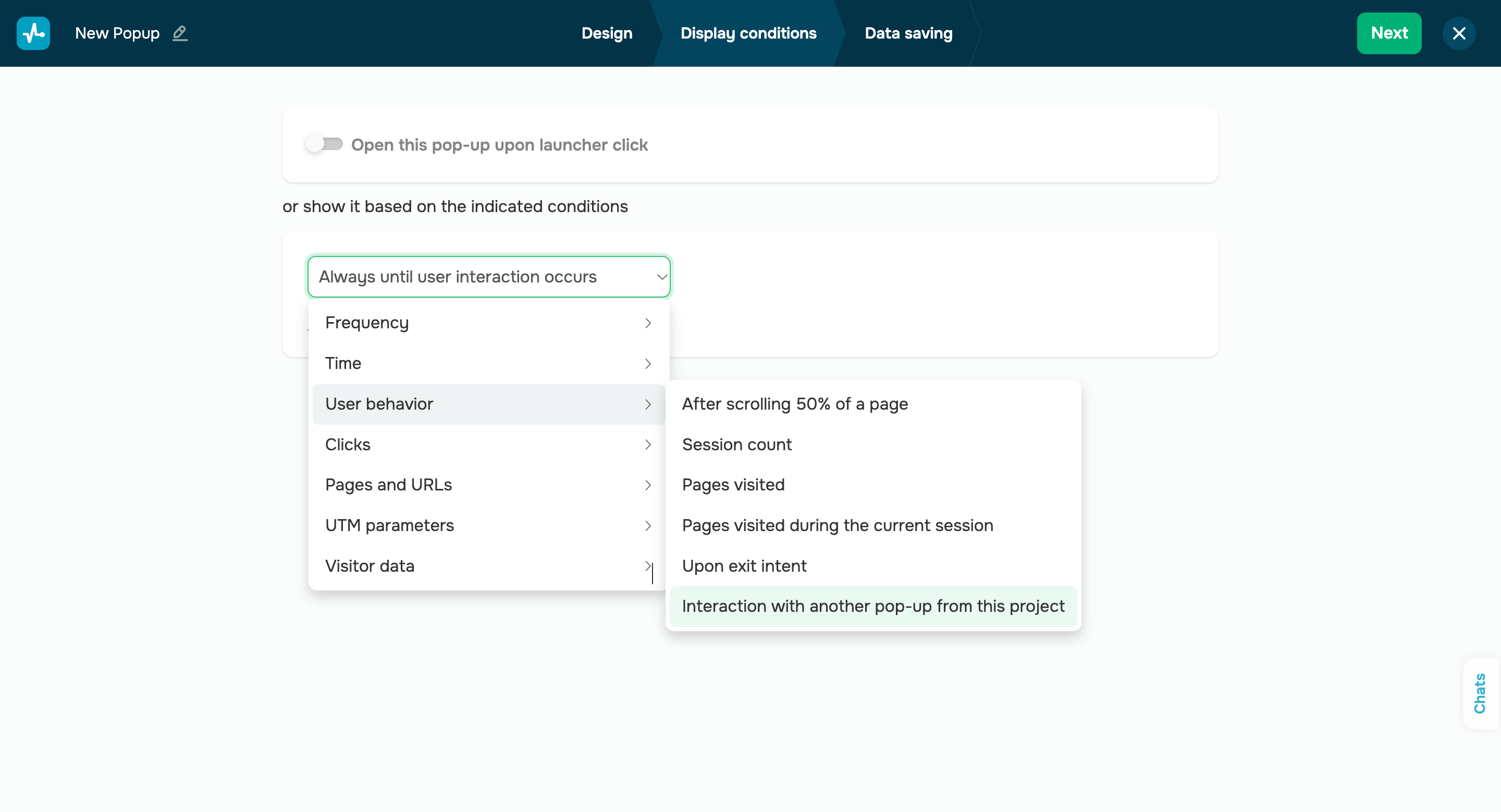
Task: Open the Pages and URLs submenu
Action: pyautogui.click(x=488, y=485)
